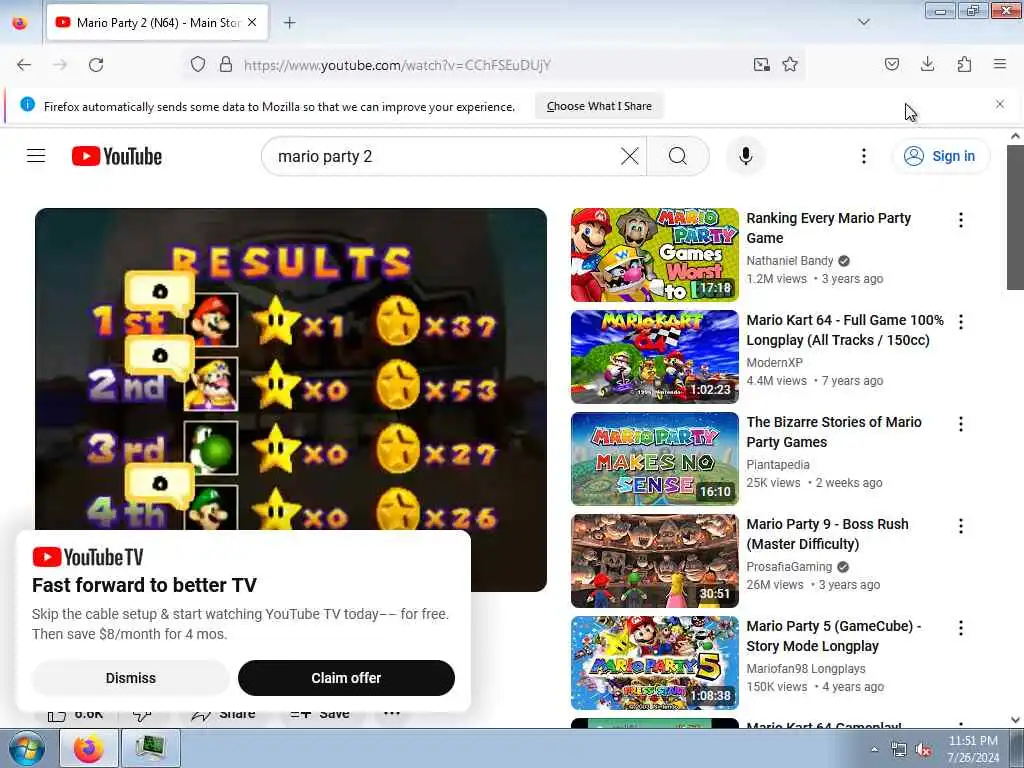Open ProsafiaGaming channel link
Image resolution: width=1024 pixels, height=768 pixels.
click(789, 566)
